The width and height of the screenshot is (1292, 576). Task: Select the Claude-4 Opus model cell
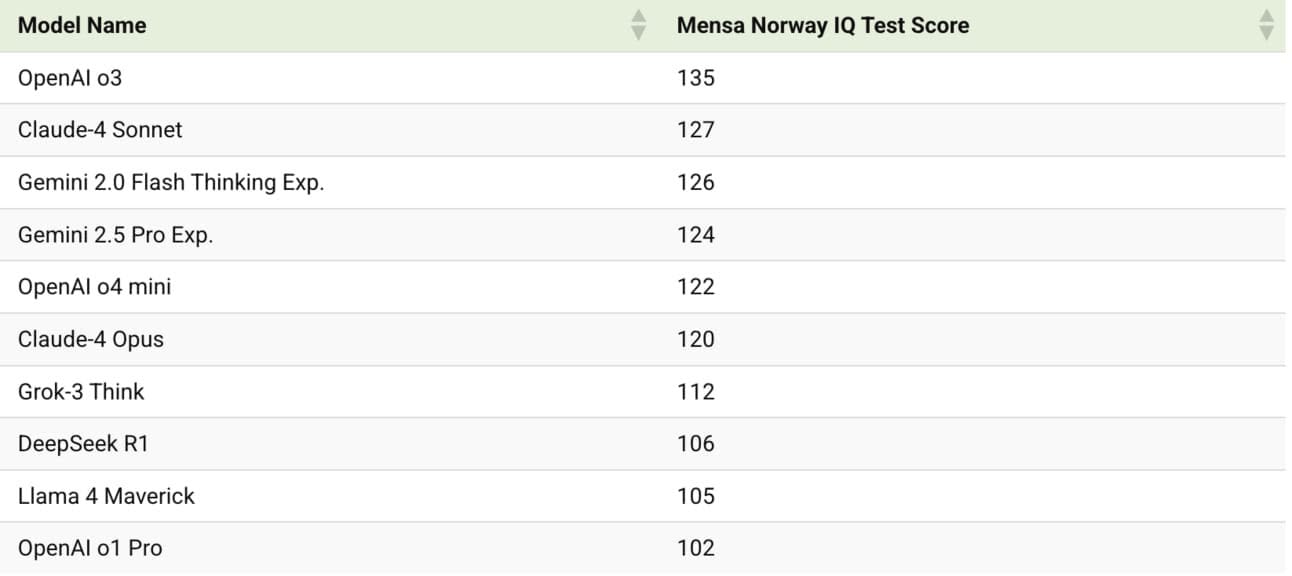[x=91, y=339]
